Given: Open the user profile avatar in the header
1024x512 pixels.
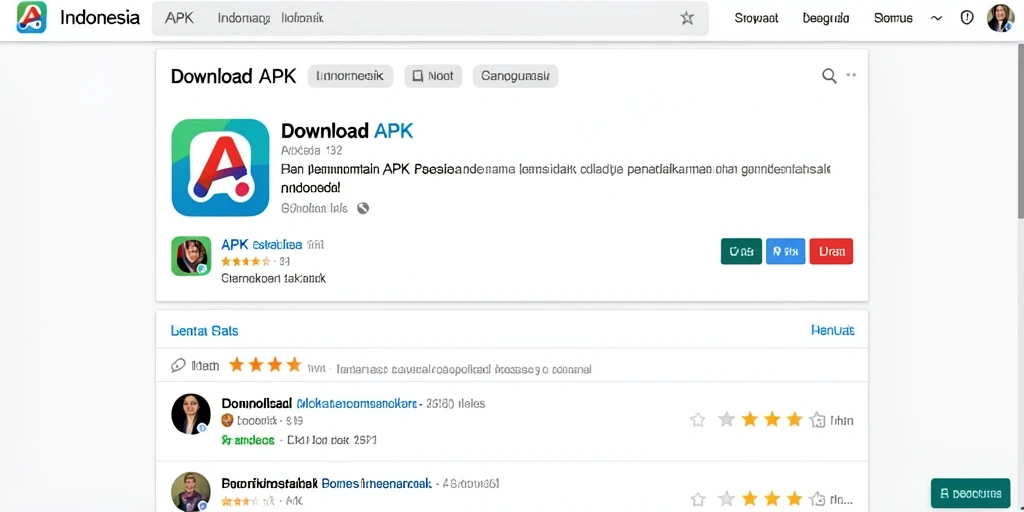Looking at the screenshot, I should 1000,18.
